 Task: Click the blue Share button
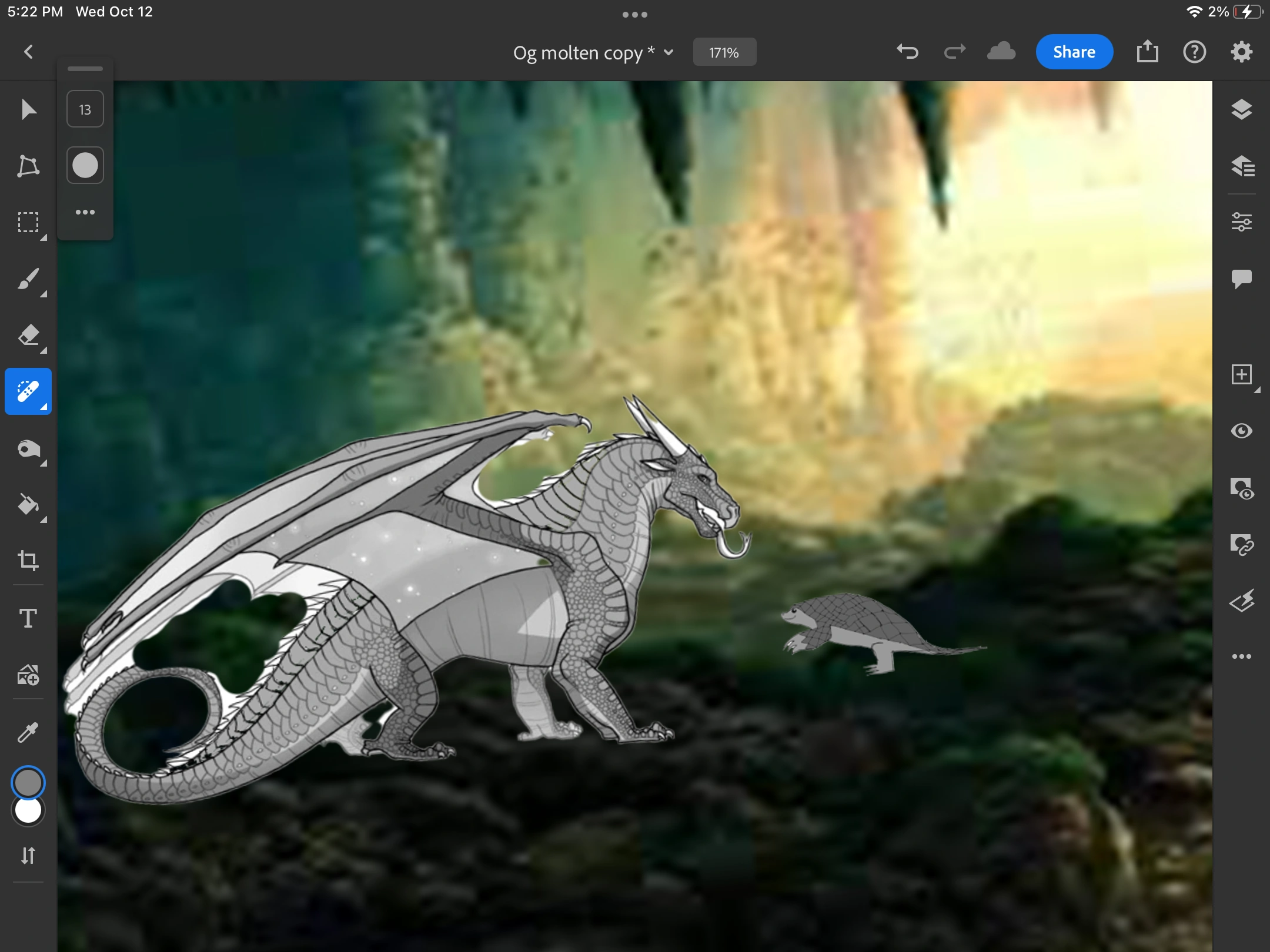click(1074, 52)
